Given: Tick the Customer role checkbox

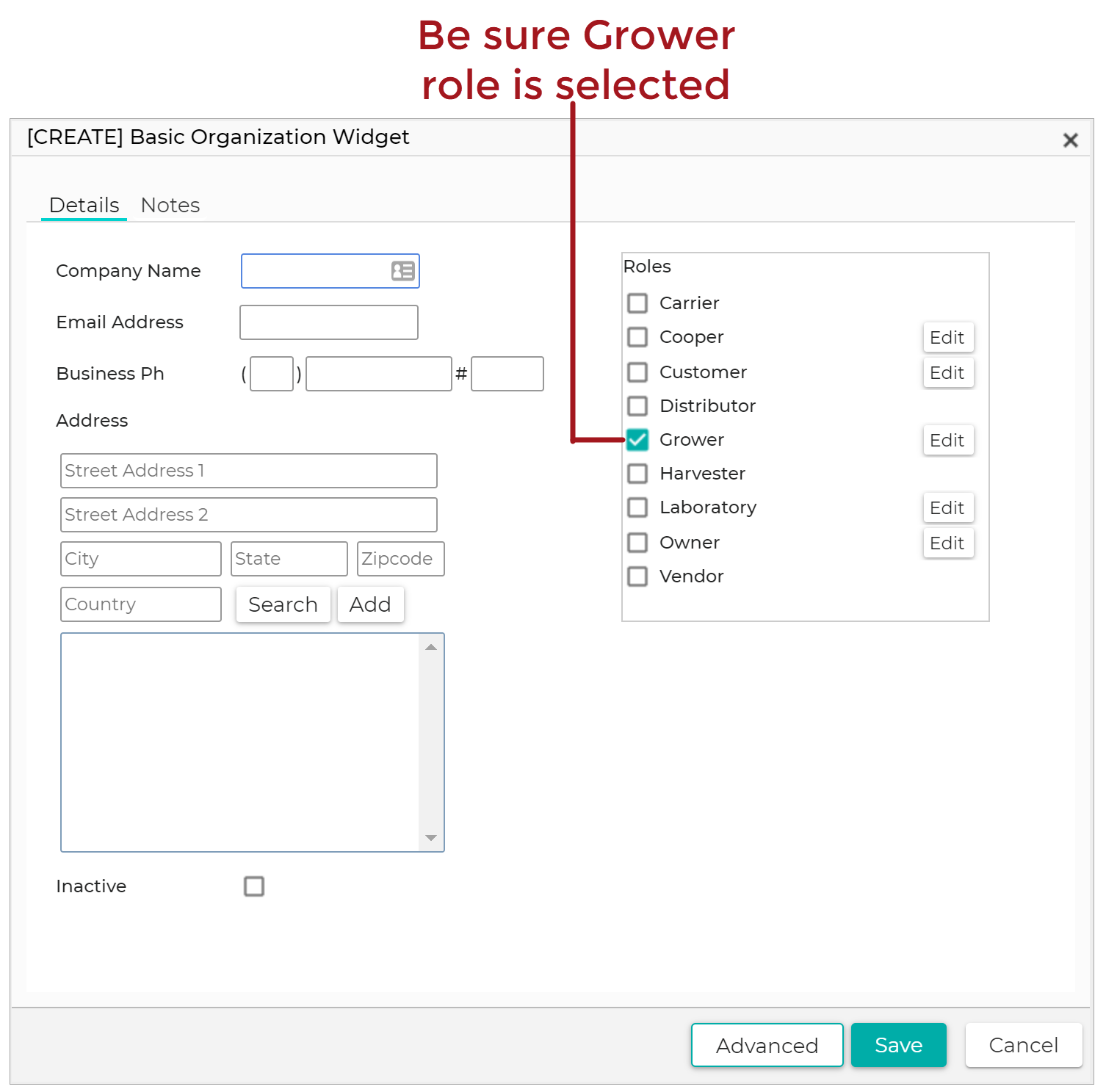Looking at the screenshot, I should (637, 372).
